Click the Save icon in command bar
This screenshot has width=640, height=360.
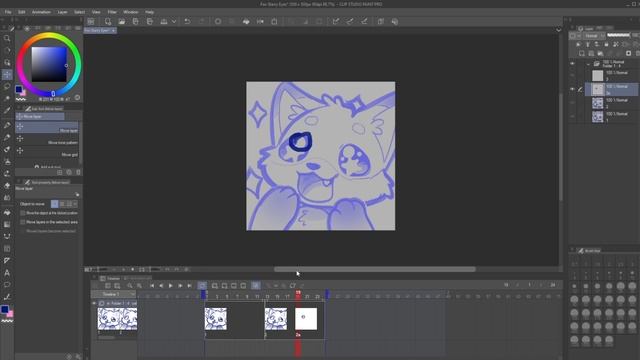pos(136,22)
